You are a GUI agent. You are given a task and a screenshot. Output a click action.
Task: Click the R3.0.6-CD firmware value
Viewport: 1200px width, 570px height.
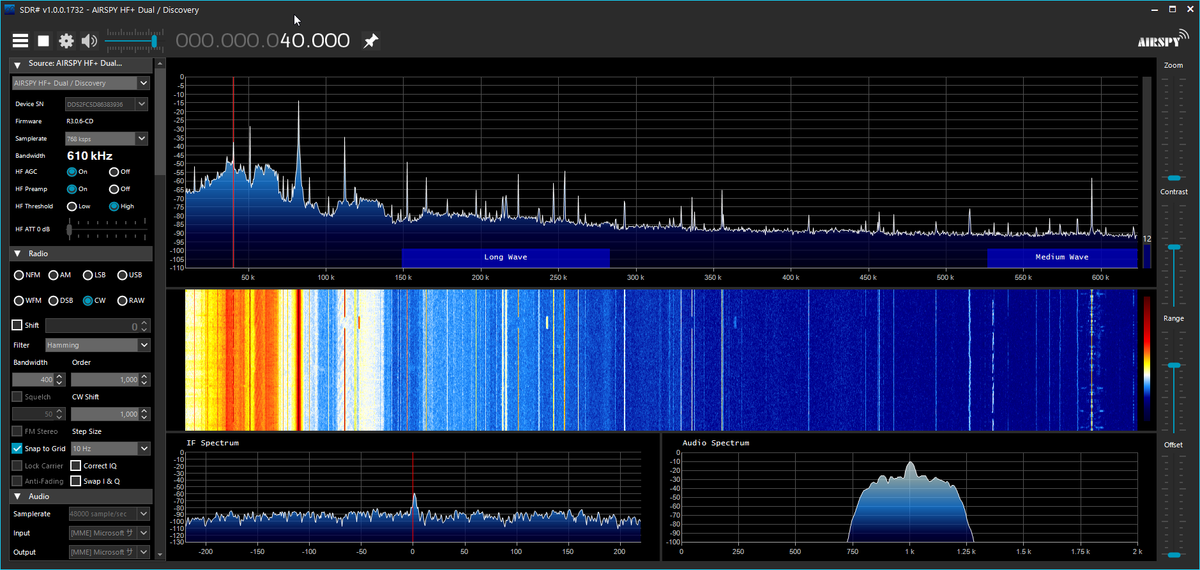coord(81,121)
